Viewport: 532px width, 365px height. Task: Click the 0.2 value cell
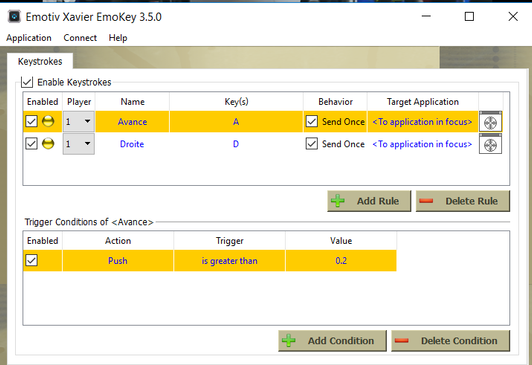[341, 261]
